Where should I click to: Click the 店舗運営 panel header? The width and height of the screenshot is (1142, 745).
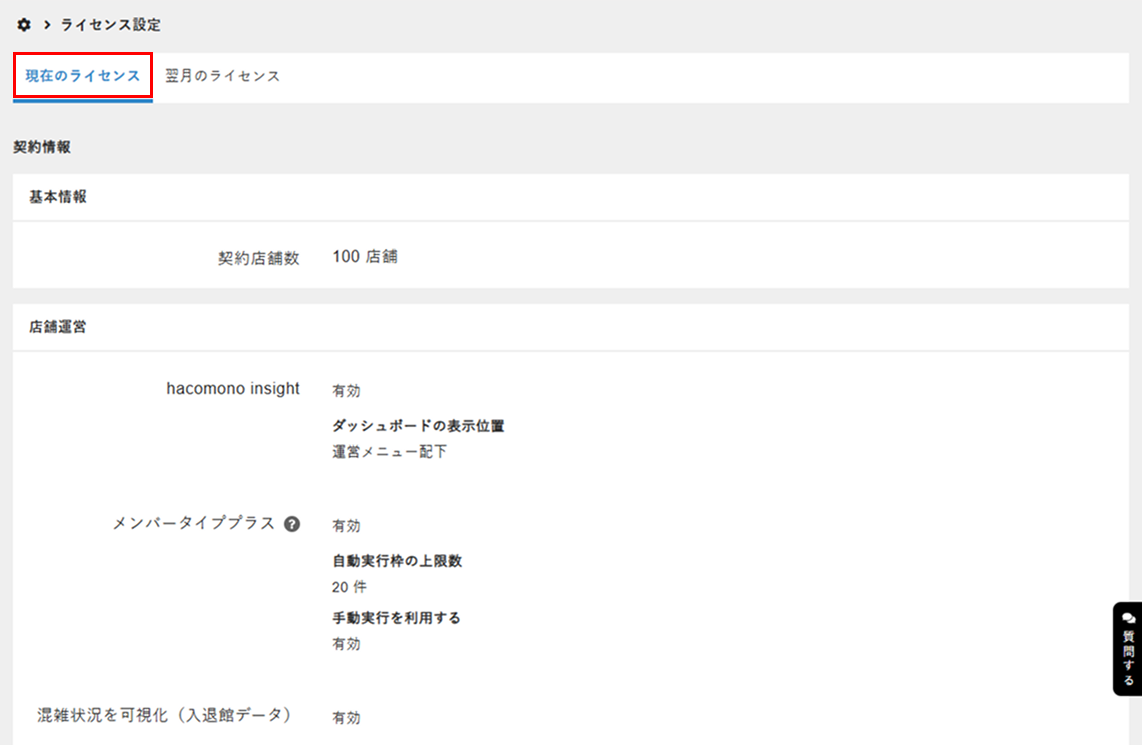pos(58,327)
